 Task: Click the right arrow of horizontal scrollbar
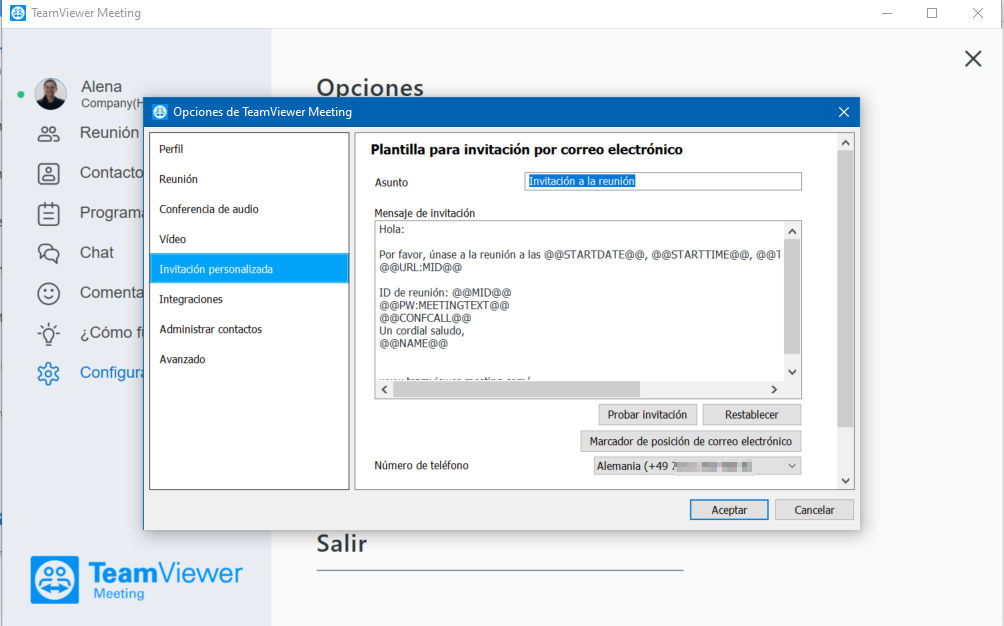pos(773,389)
